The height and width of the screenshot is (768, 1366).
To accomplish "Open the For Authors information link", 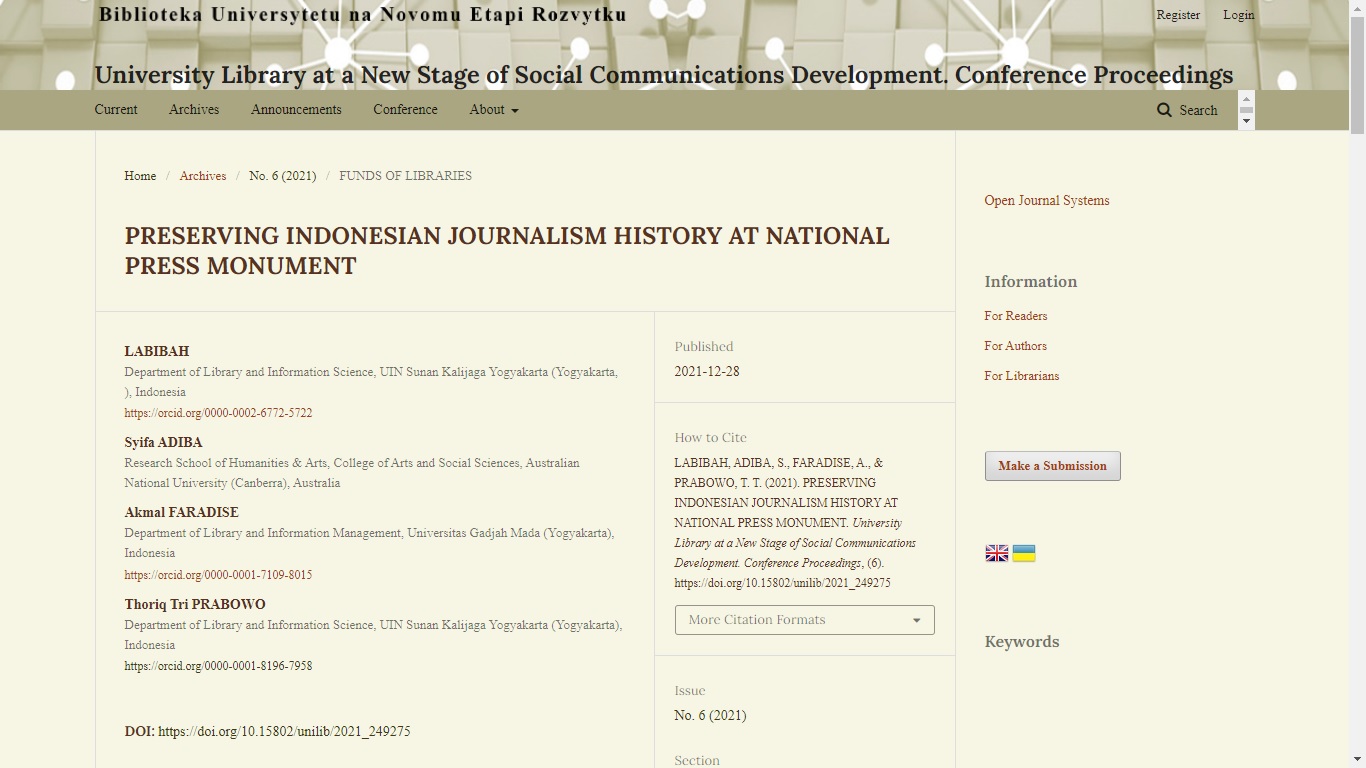I will point(1016,346).
